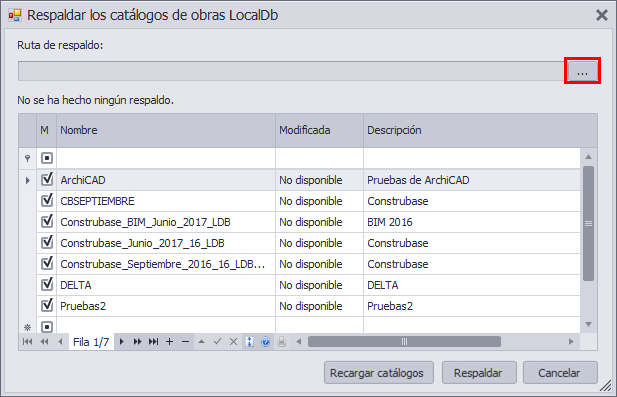Click the filter row pin icon

click(x=27, y=158)
